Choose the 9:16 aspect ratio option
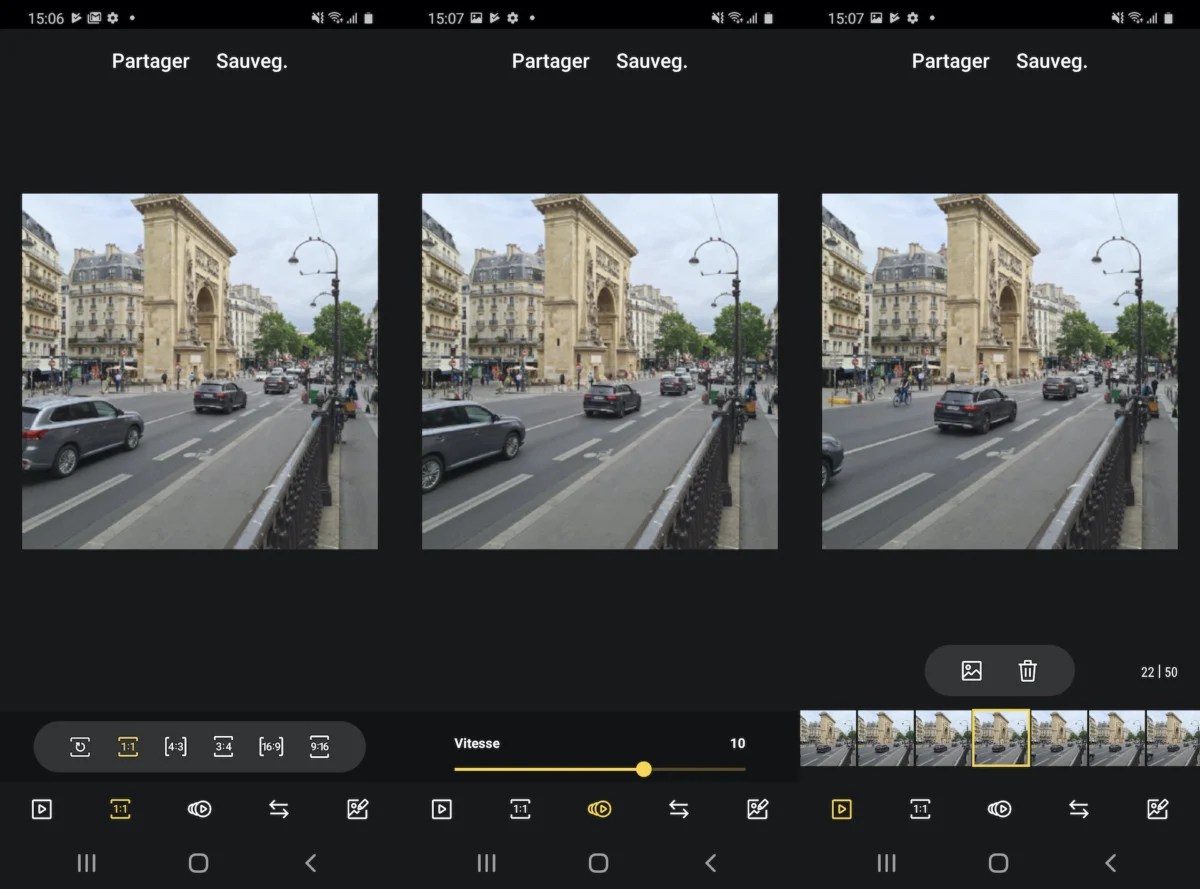Screen dimensions: 1200x889 (319, 746)
